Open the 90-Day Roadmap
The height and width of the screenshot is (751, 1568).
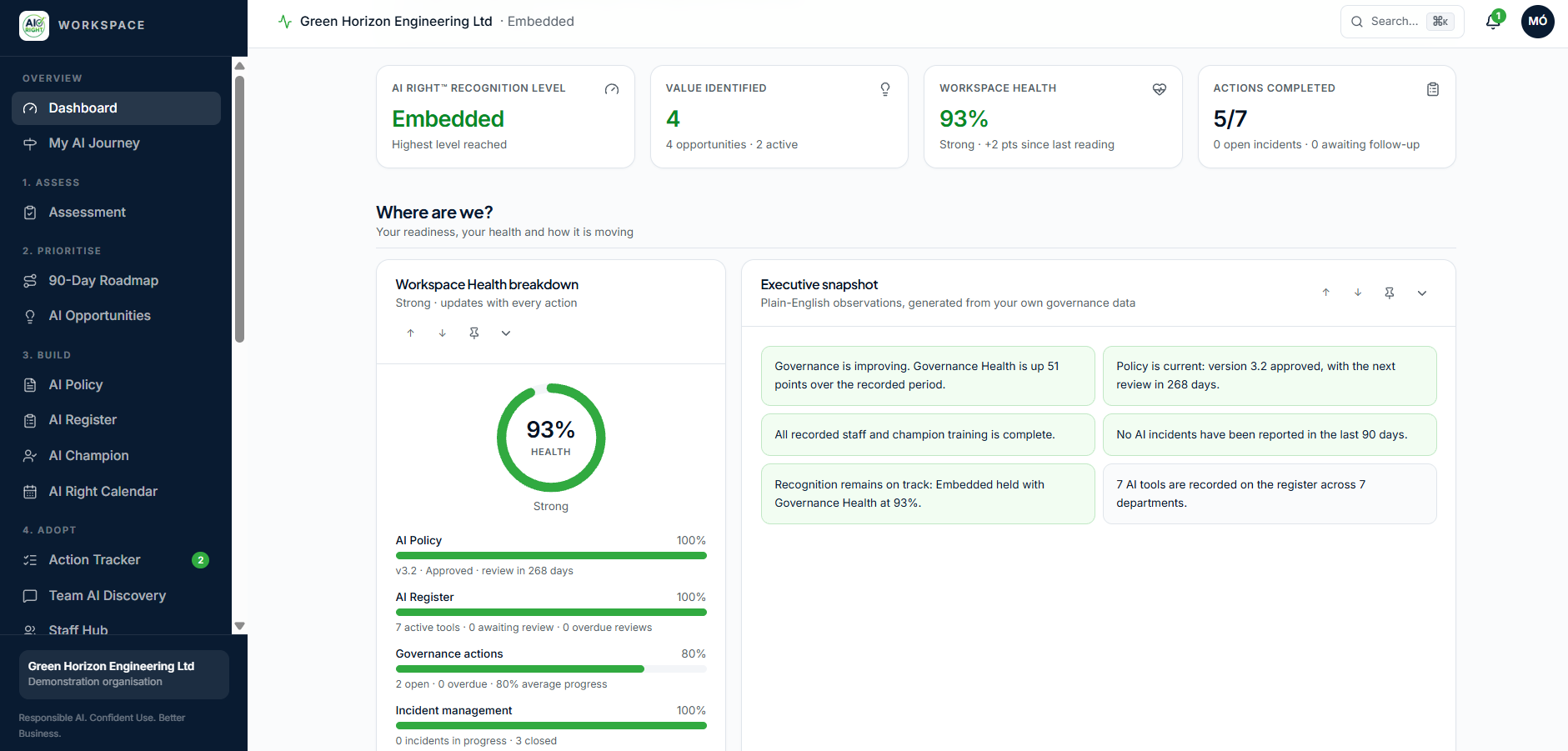[x=116, y=281]
